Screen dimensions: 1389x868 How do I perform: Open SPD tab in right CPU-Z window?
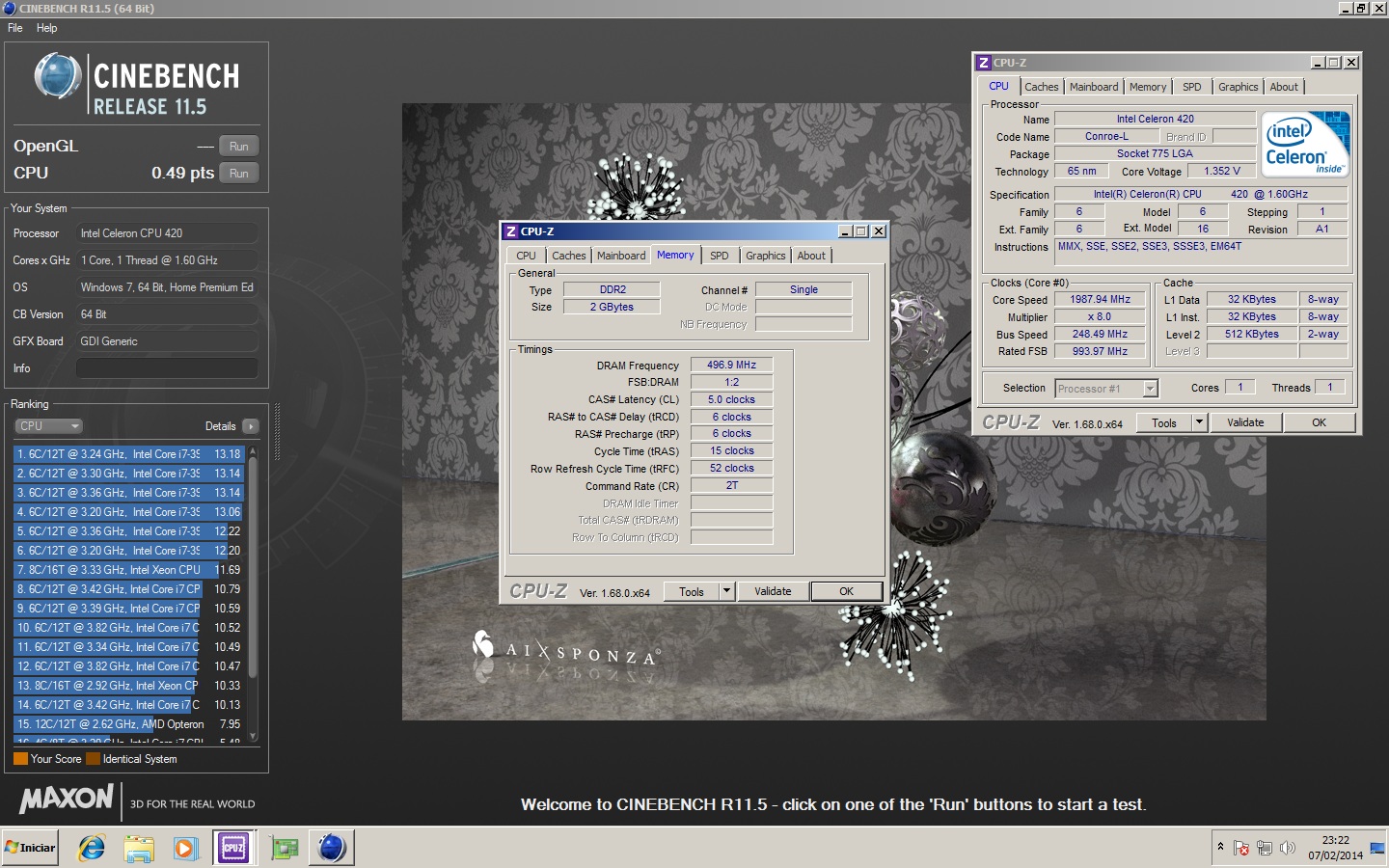click(x=1192, y=87)
